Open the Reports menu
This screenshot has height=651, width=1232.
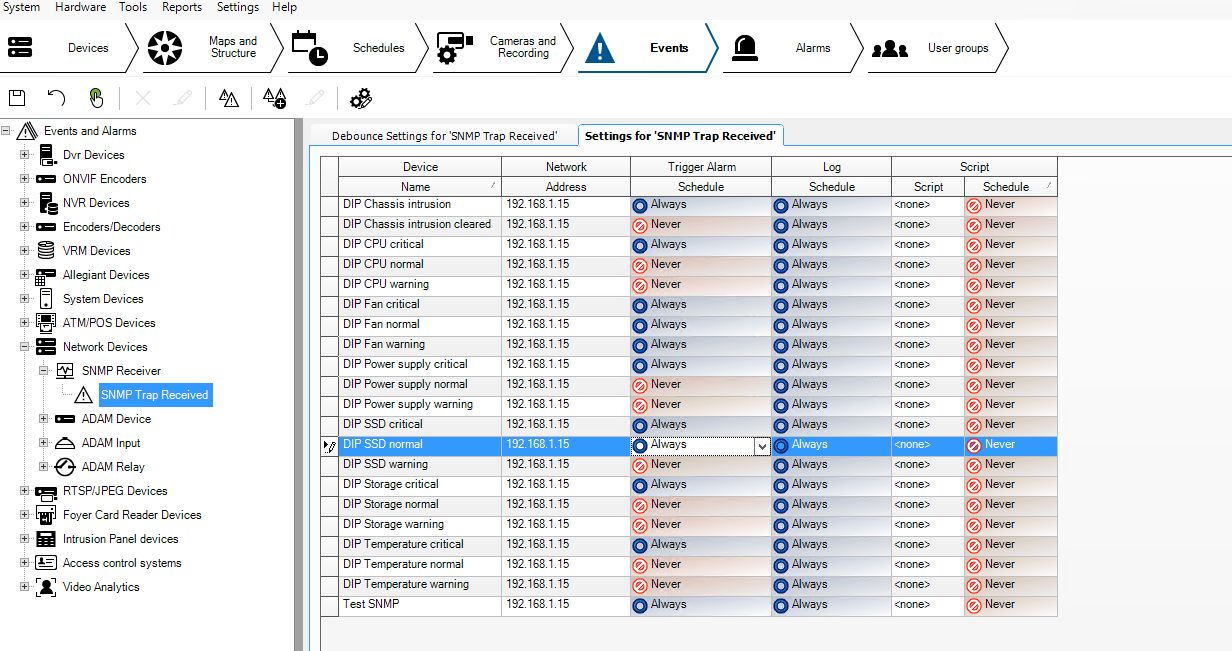tap(181, 7)
